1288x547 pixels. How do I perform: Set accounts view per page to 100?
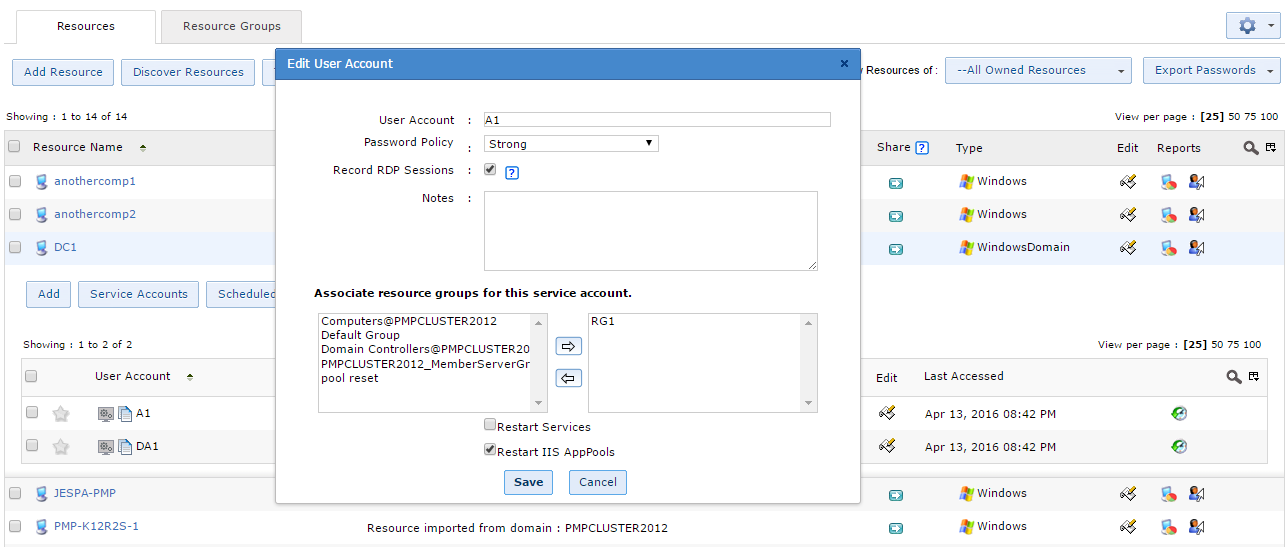[x=1252, y=345]
